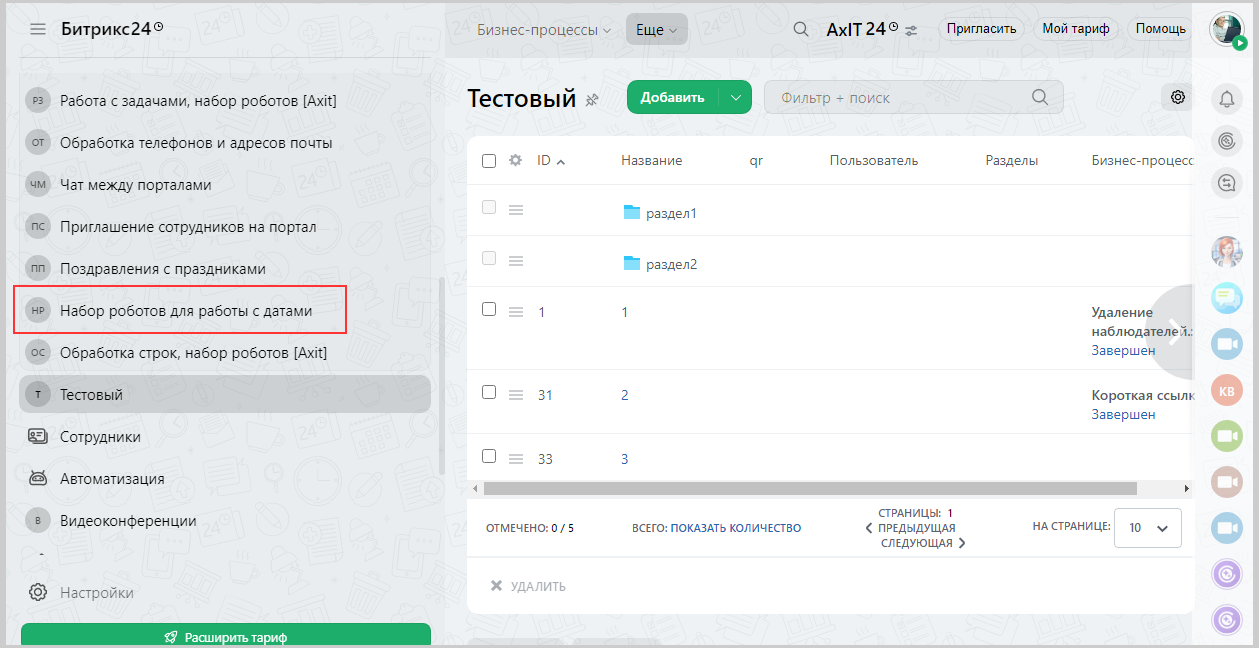The width and height of the screenshot is (1259, 648).
Task: Open Поздравления с праздниками item
Action: click(225, 269)
